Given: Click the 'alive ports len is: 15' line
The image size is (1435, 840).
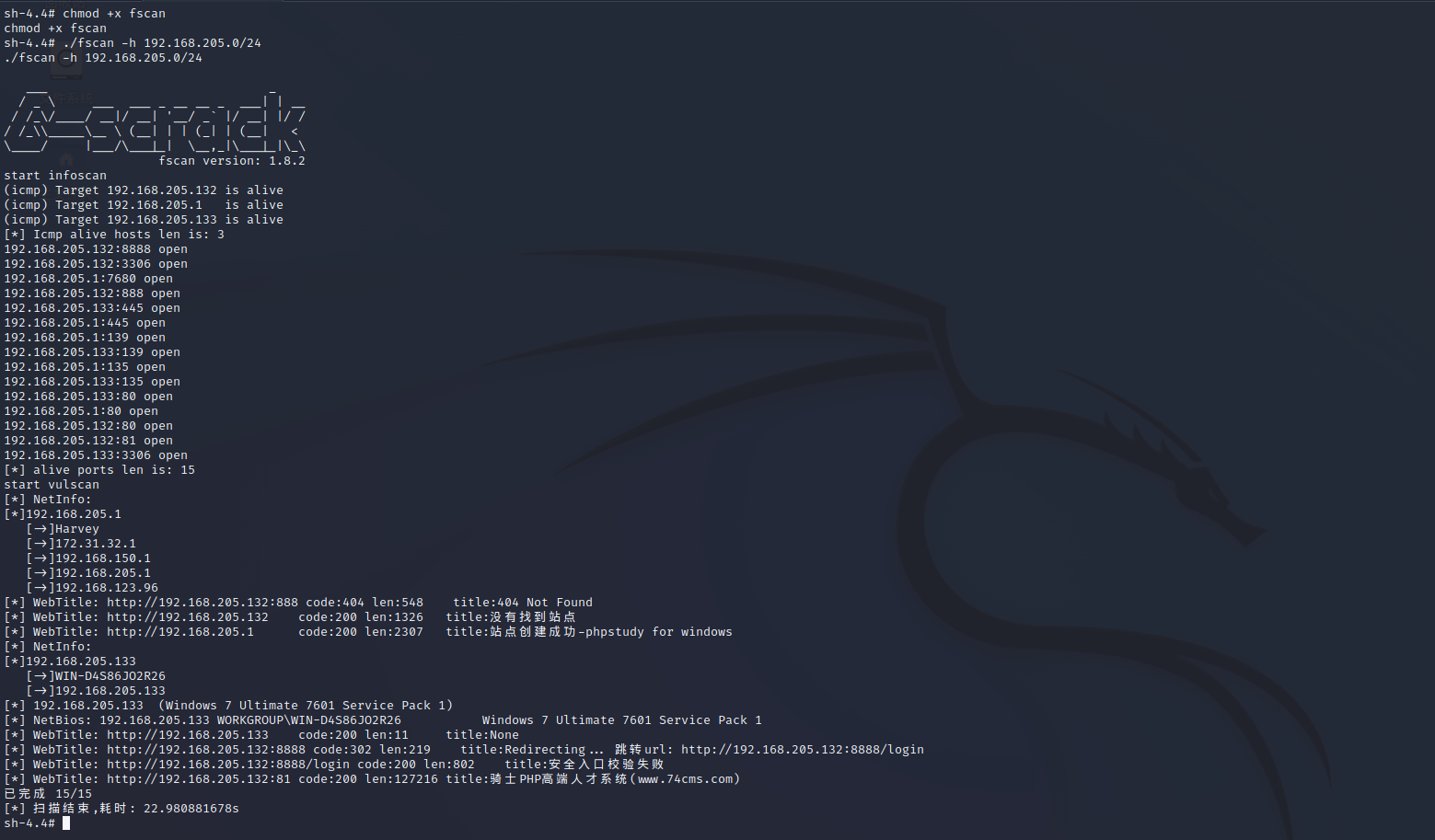Looking at the screenshot, I should [x=114, y=470].
